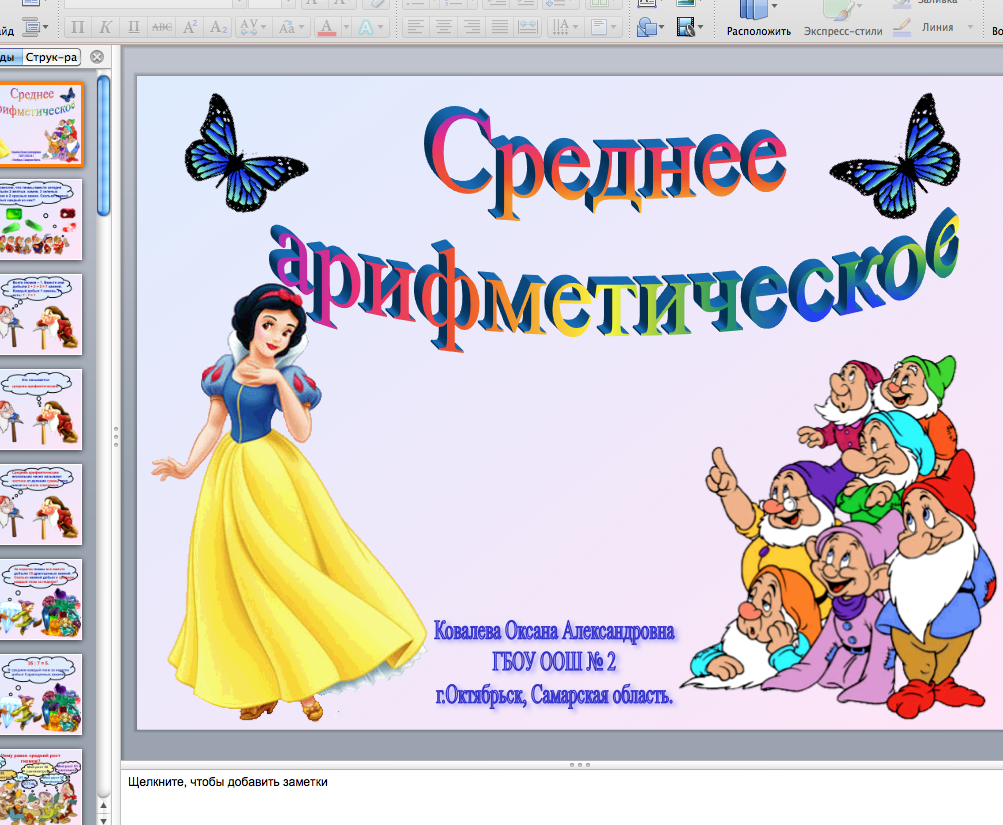Click the text Ковалева Оксана Александровна
This screenshot has height=825, width=1003.
coord(554,631)
